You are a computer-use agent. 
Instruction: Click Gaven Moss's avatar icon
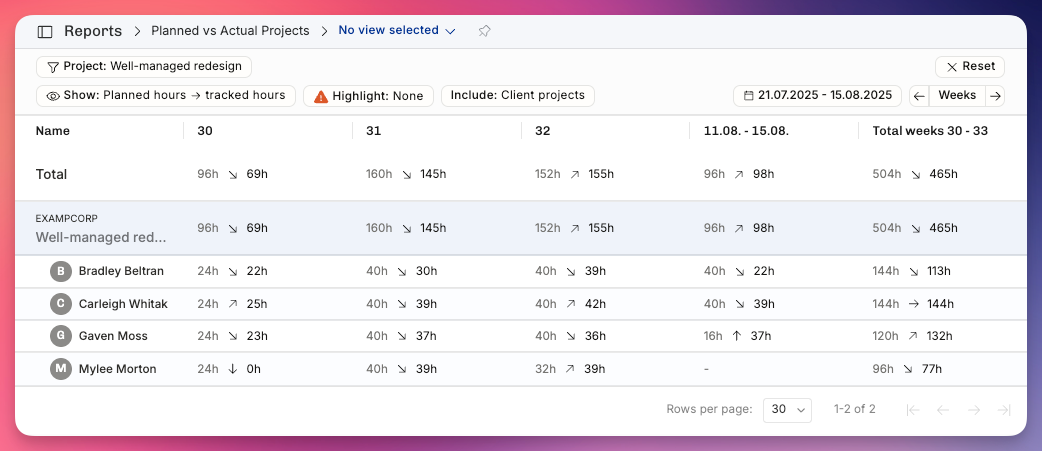pos(60,336)
